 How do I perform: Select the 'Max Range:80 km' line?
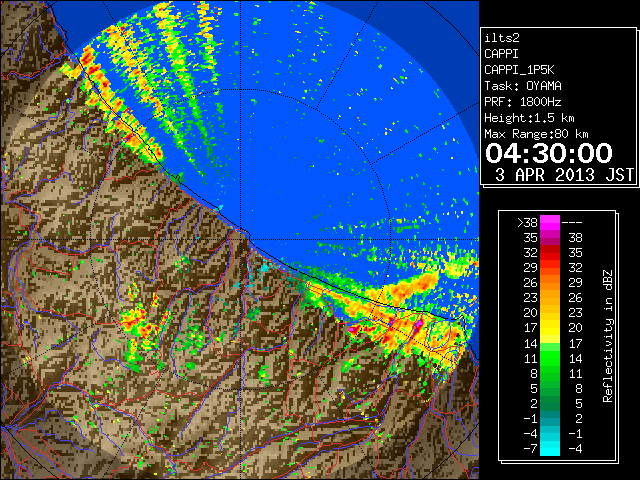(x=536, y=134)
